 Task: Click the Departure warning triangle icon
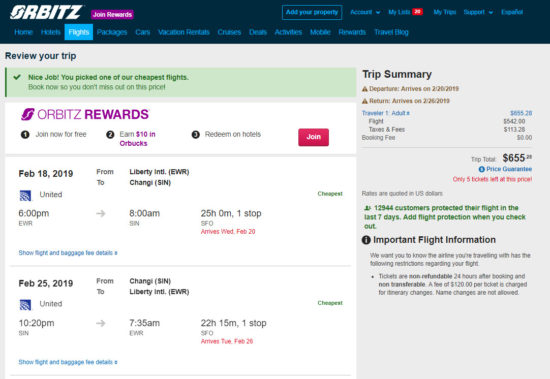pyautogui.click(x=365, y=89)
